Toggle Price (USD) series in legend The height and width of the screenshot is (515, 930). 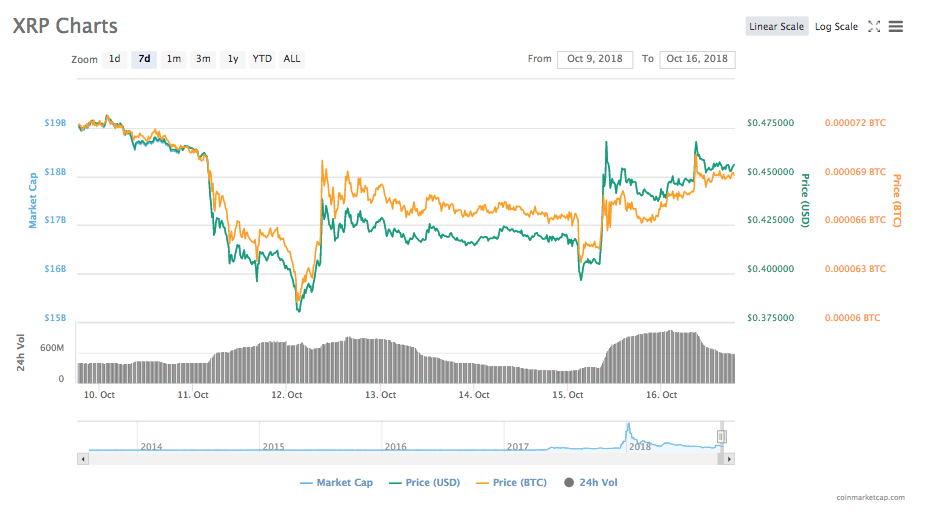425,482
